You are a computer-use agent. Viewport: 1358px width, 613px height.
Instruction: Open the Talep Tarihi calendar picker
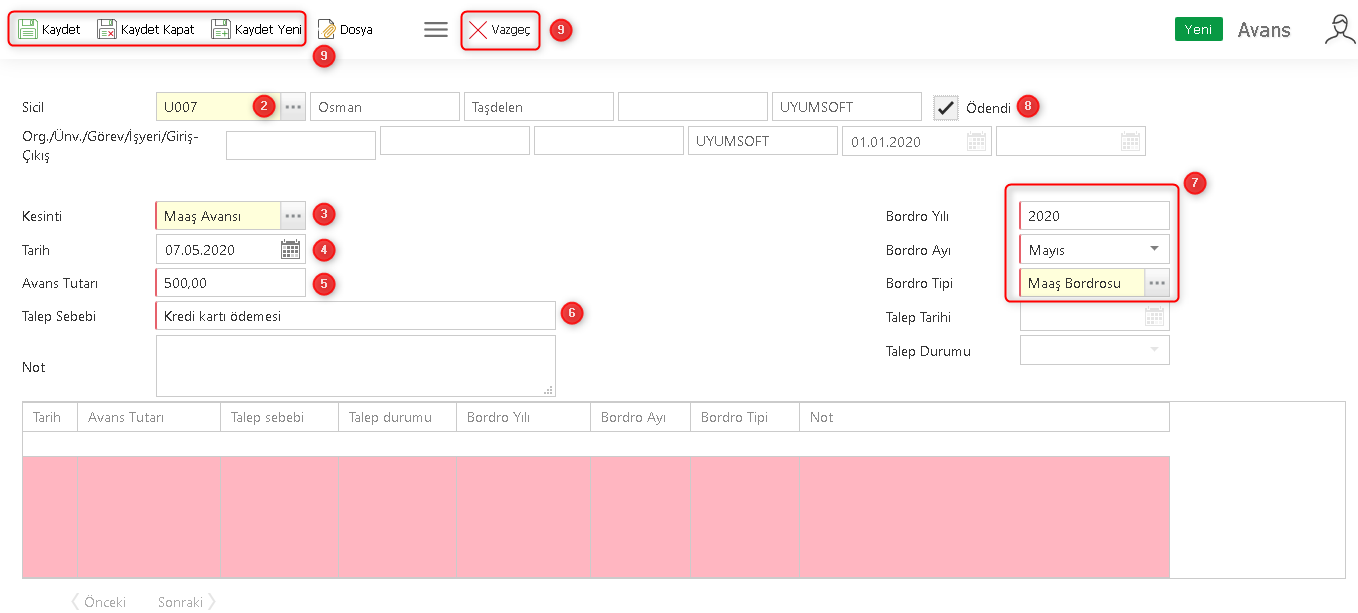tap(1155, 317)
